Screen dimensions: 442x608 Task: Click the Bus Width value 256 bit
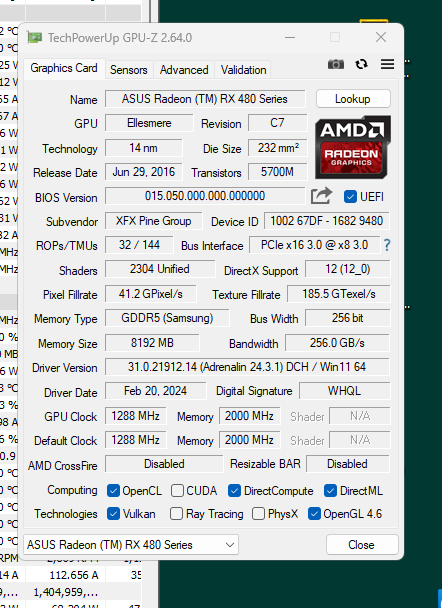click(x=347, y=318)
